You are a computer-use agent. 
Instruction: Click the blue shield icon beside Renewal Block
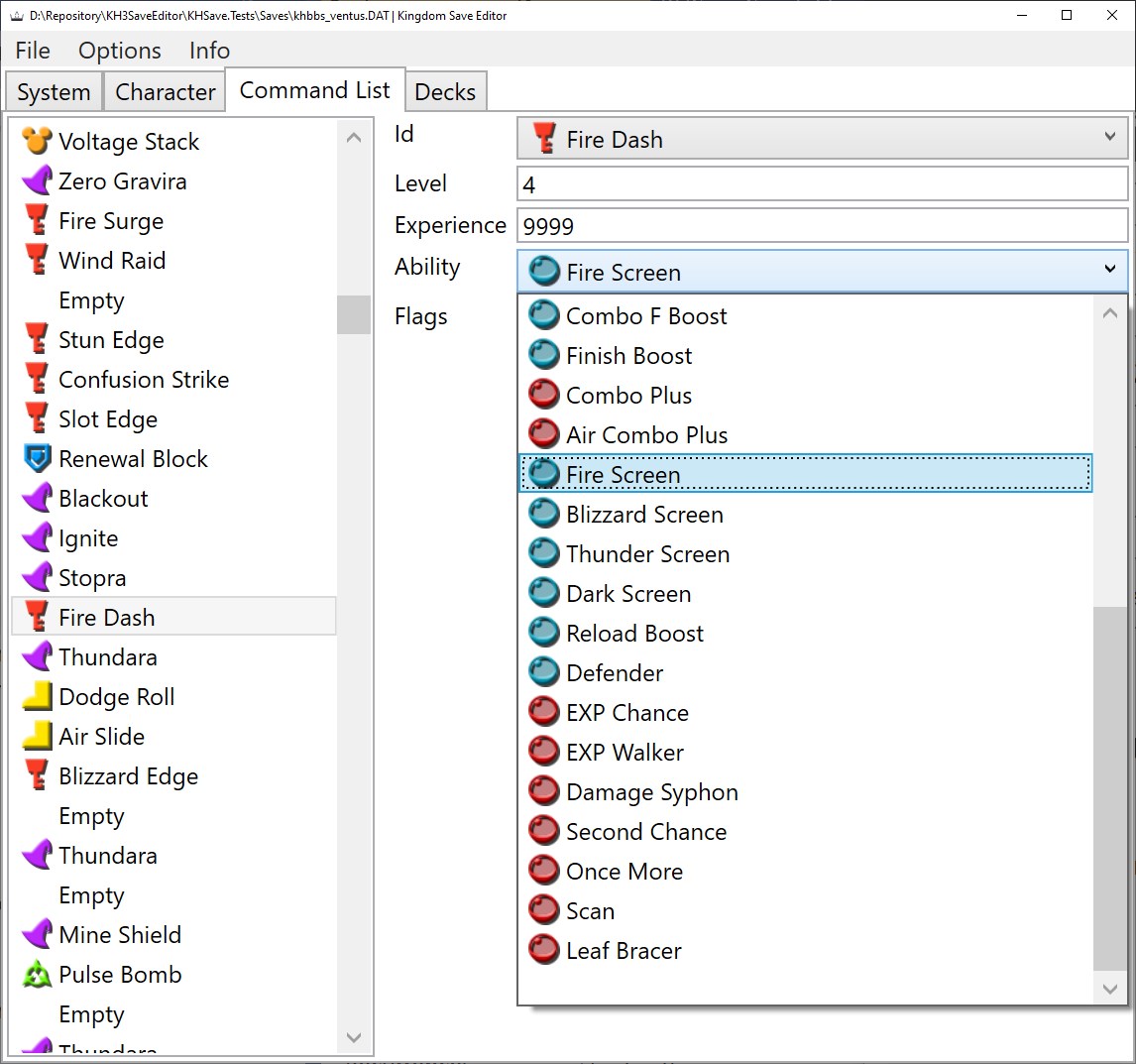(37, 459)
